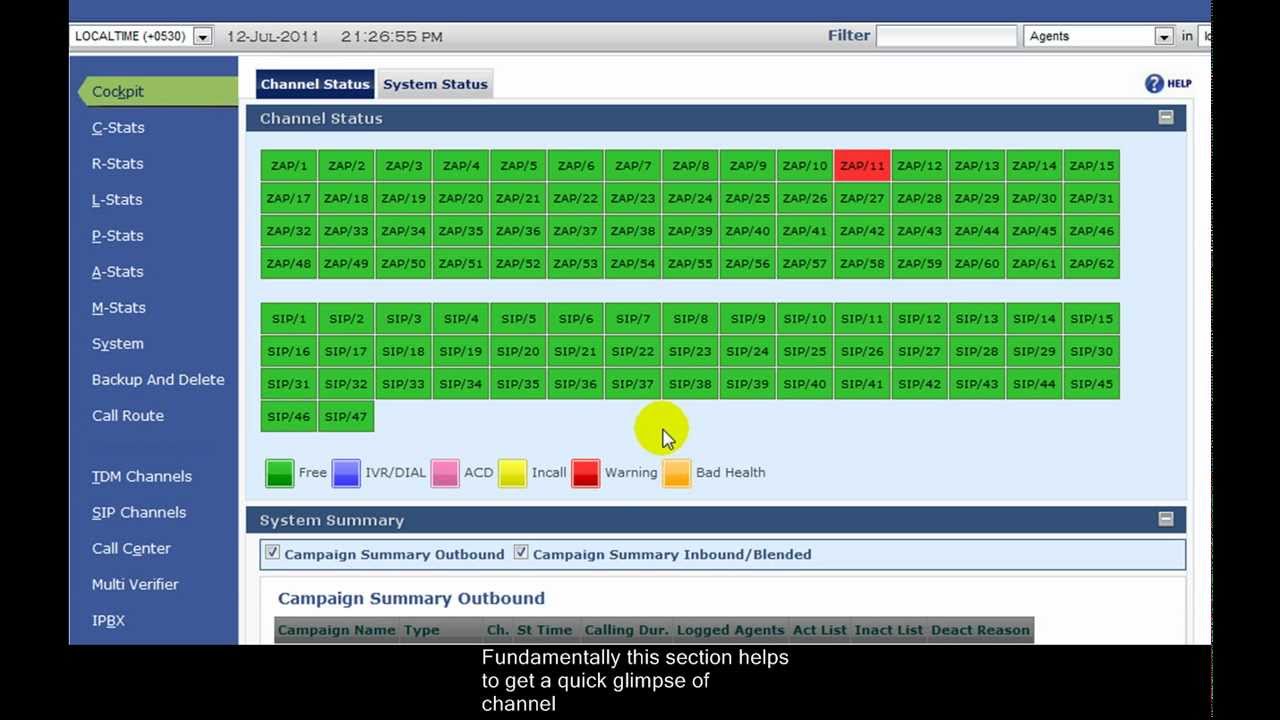Click the Act List column header

(819, 630)
